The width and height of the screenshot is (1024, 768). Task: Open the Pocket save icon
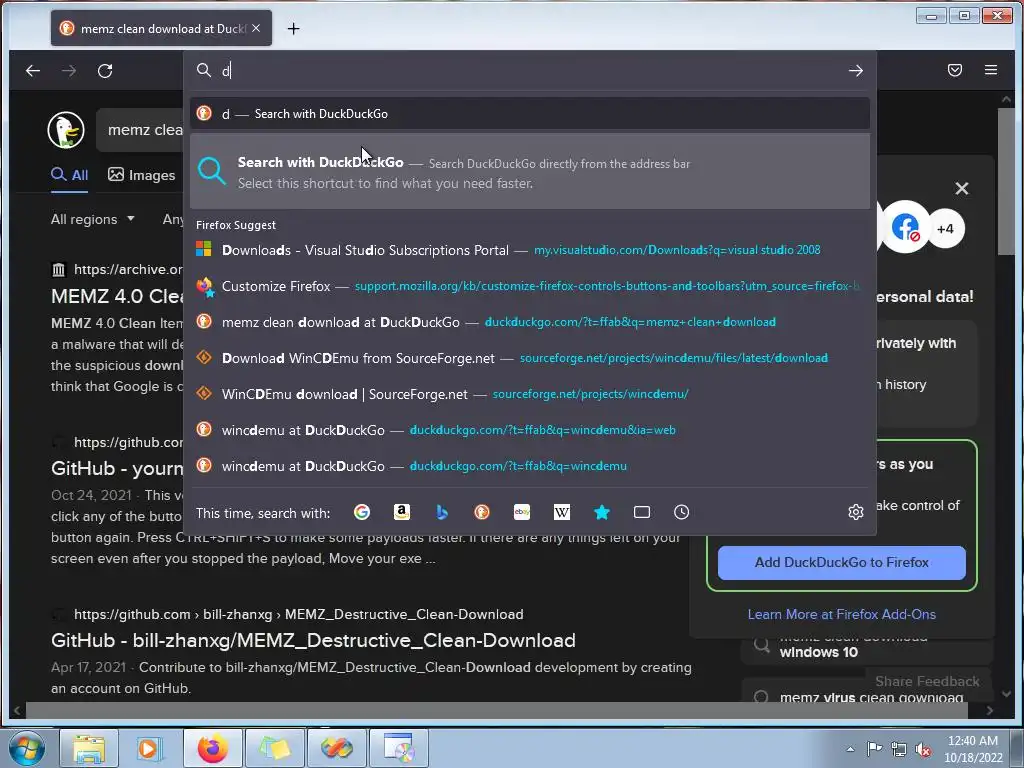tap(955, 70)
